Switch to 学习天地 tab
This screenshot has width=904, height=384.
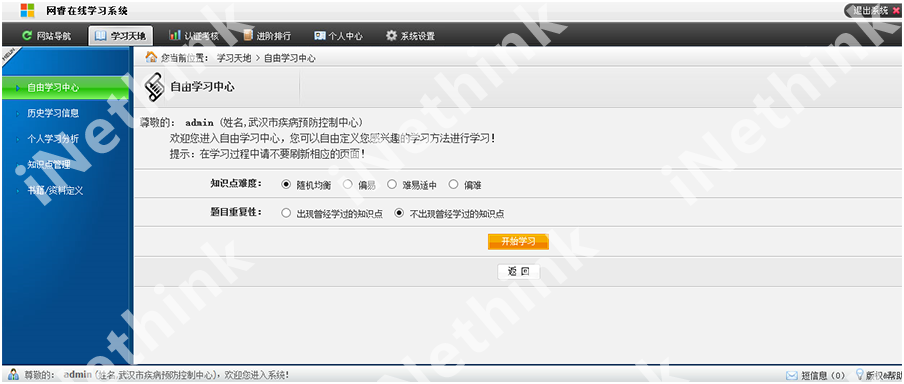[x=120, y=36]
